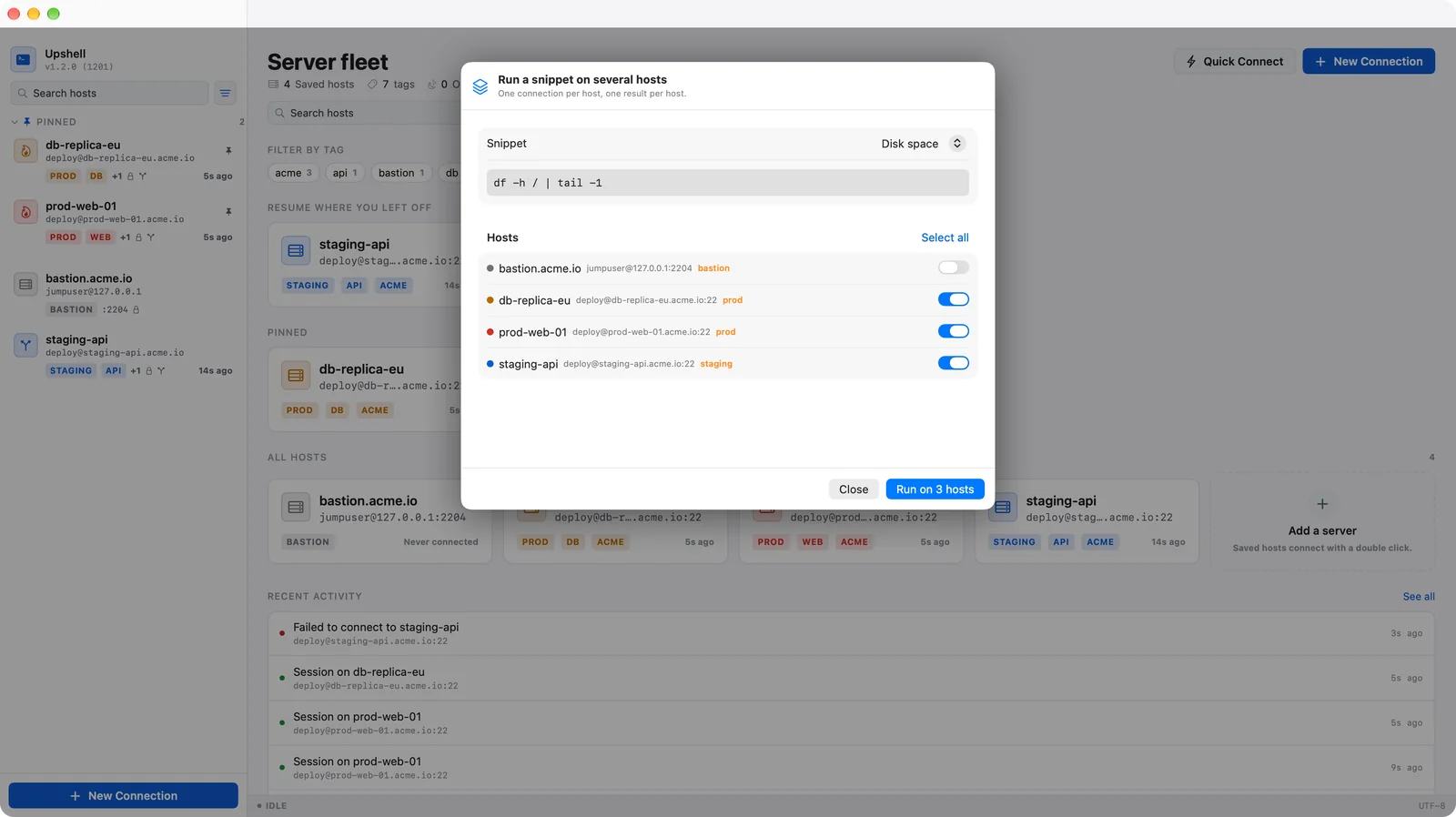Turn off the prod-web-01 host toggle
Screen dimensions: 1456x817
953,331
